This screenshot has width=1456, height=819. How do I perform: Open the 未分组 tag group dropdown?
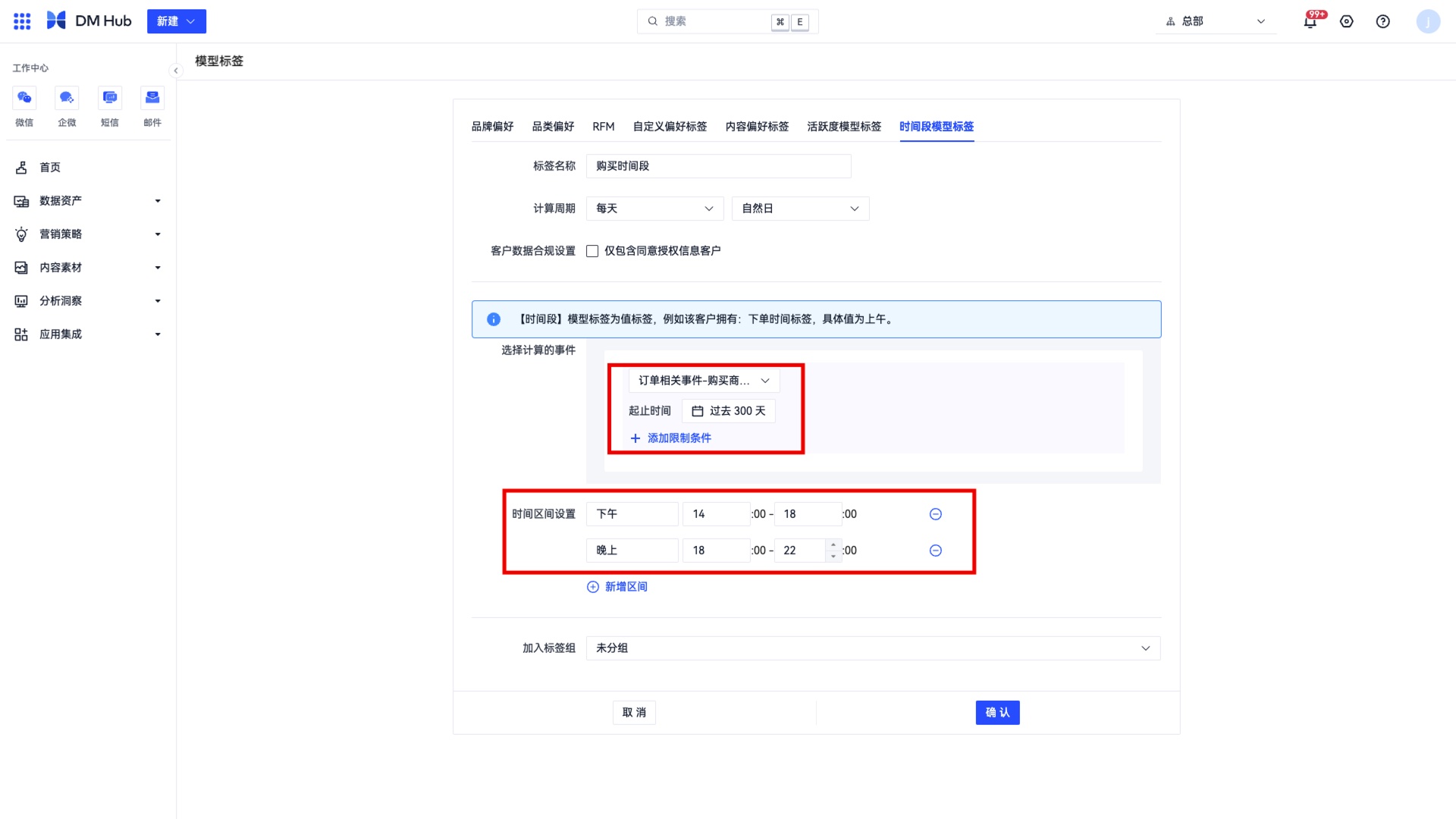pos(873,648)
